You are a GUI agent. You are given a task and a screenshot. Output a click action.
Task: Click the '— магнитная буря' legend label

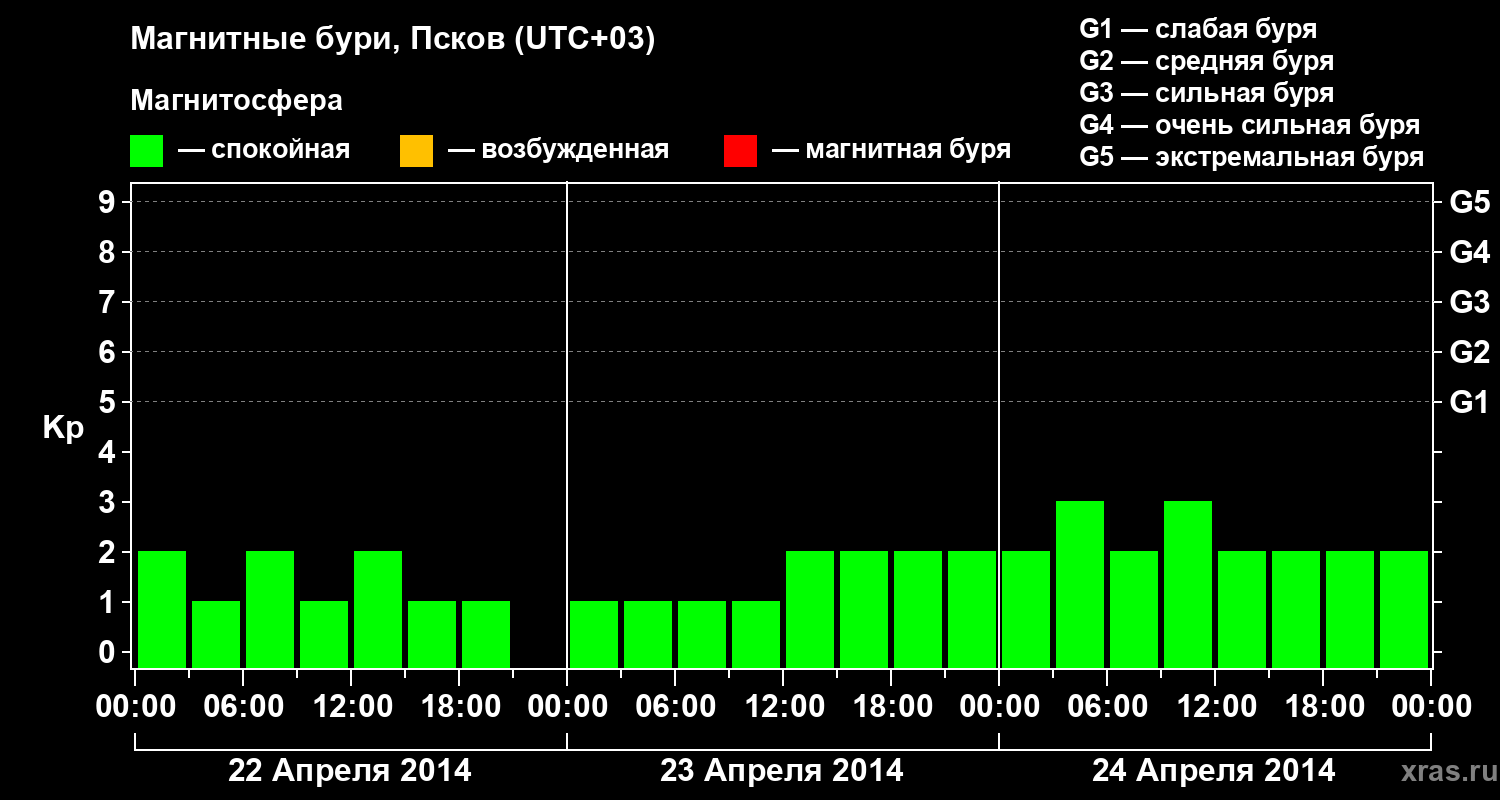tap(892, 150)
